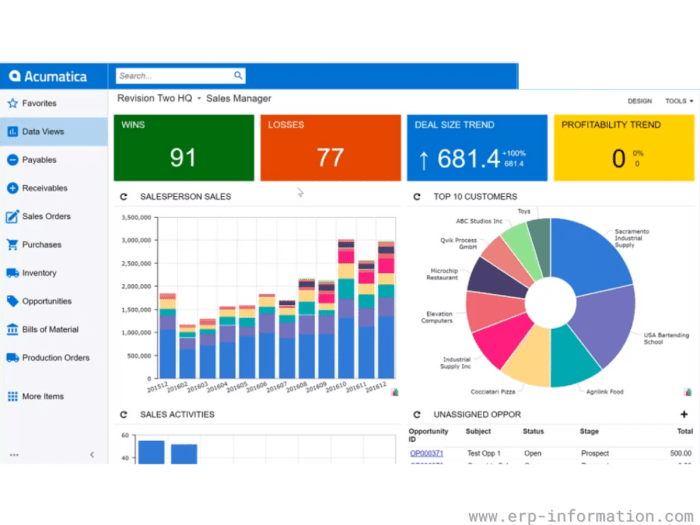The height and width of the screenshot is (525, 700).
Task: Expand the Tools dropdown menu
Action: pos(679,101)
